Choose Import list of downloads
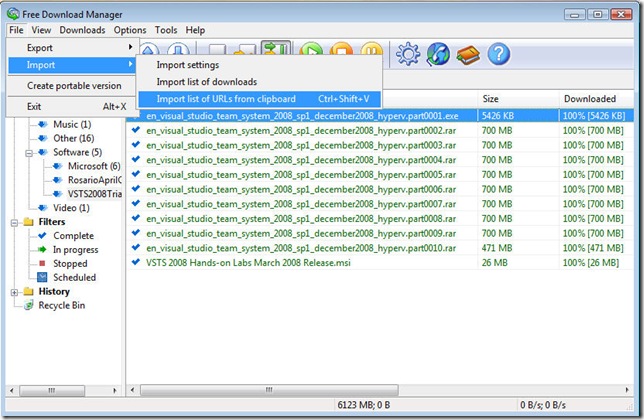The height and width of the screenshot is (420, 644). coord(260,82)
